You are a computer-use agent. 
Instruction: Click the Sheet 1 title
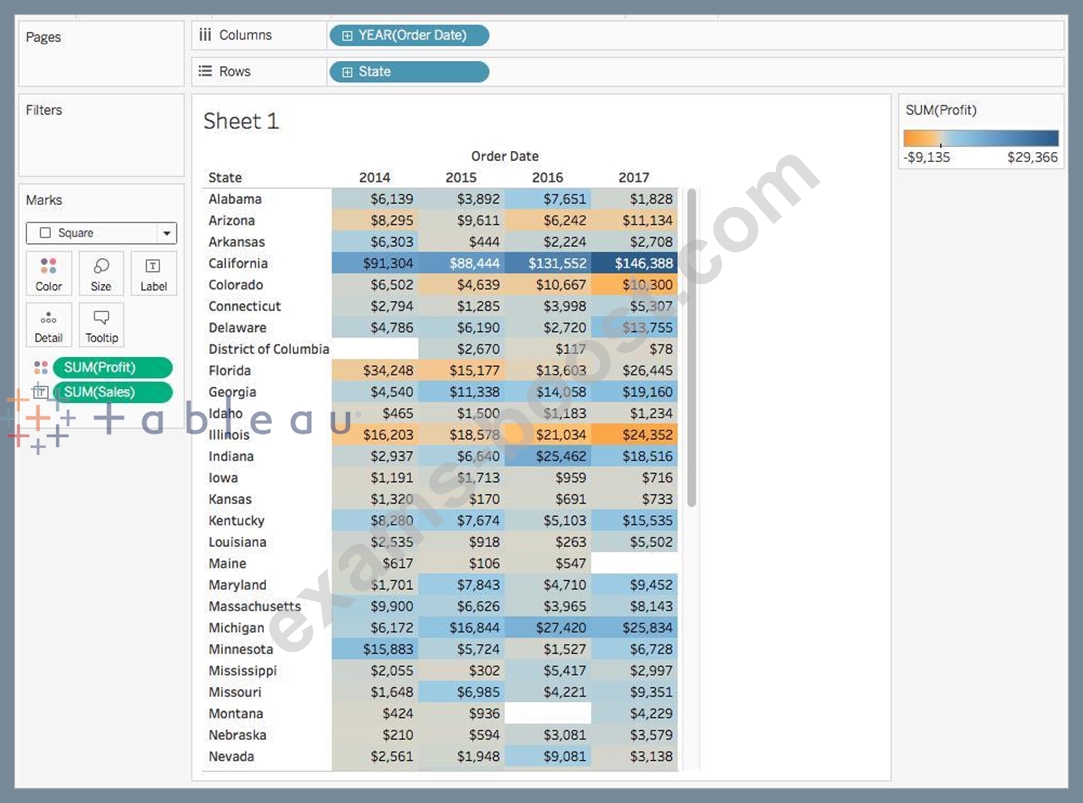(241, 121)
